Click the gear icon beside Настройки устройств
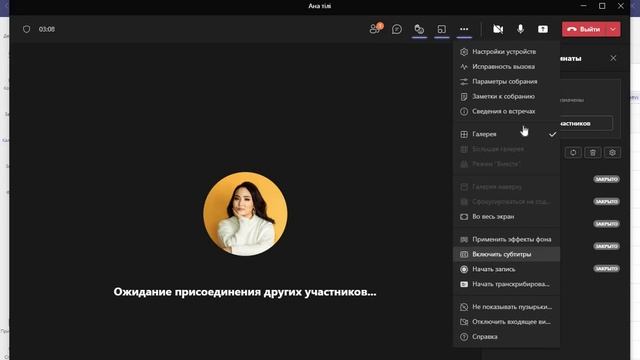The width and height of the screenshot is (640, 360). click(464, 52)
